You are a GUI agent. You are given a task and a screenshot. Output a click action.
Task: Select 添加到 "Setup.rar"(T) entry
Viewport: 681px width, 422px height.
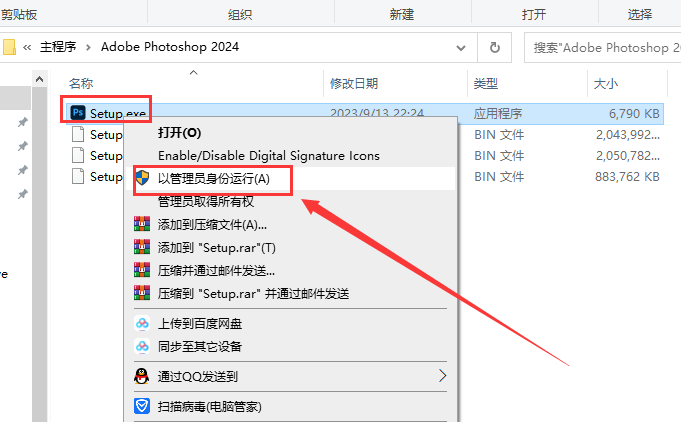[x=217, y=247]
